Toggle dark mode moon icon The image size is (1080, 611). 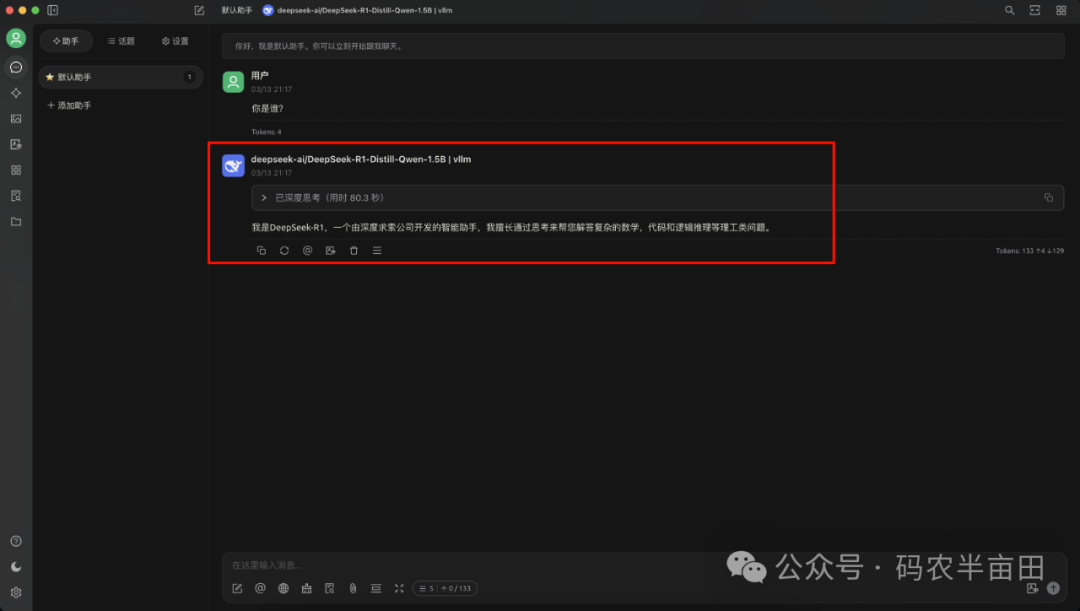pyautogui.click(x=16, y=567)
